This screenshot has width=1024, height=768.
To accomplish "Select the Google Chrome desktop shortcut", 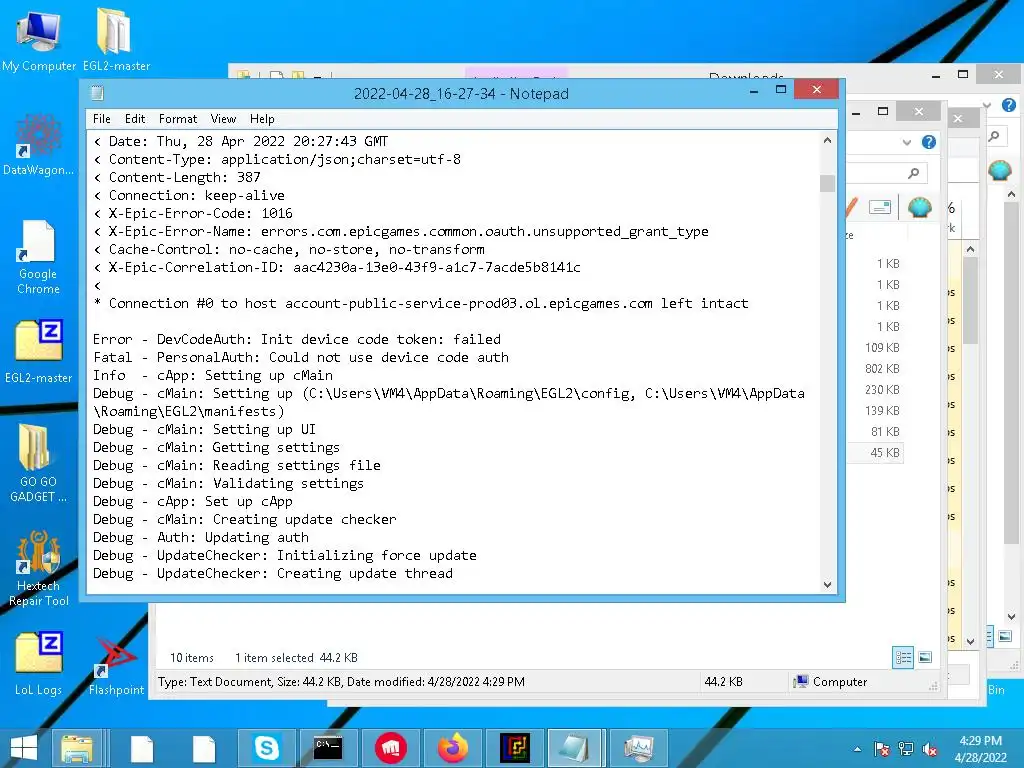I will point(39,257).
